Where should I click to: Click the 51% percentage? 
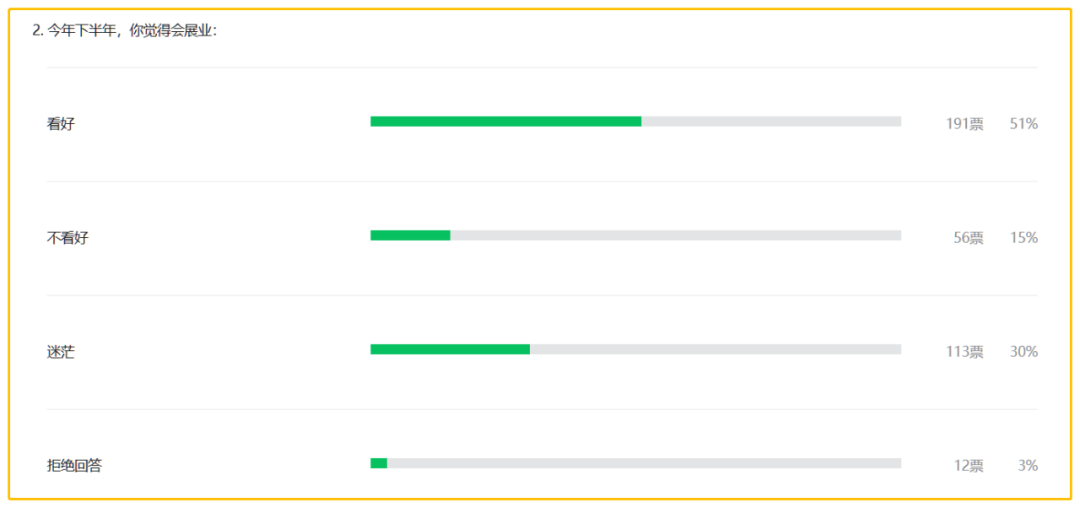coord(1024,125)
